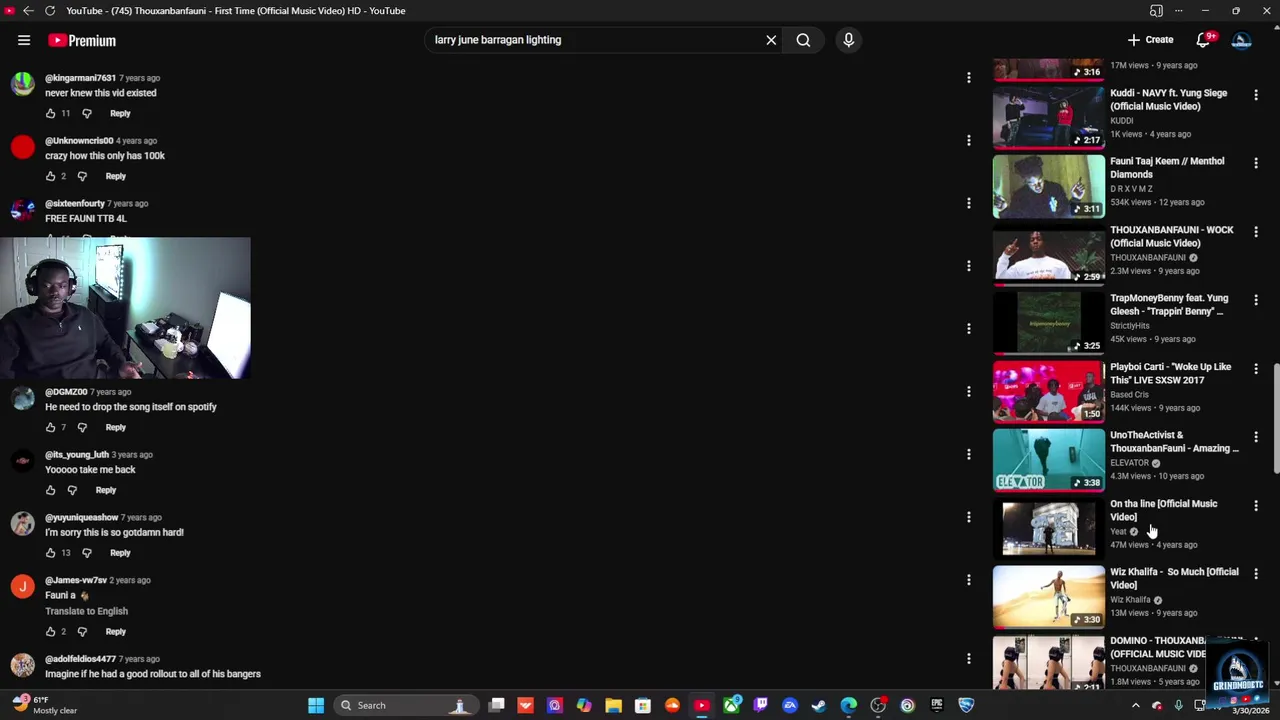Open options menu for @its_young_luth comment
This screenshot has height=720, width=1280.
click(968, 454)
